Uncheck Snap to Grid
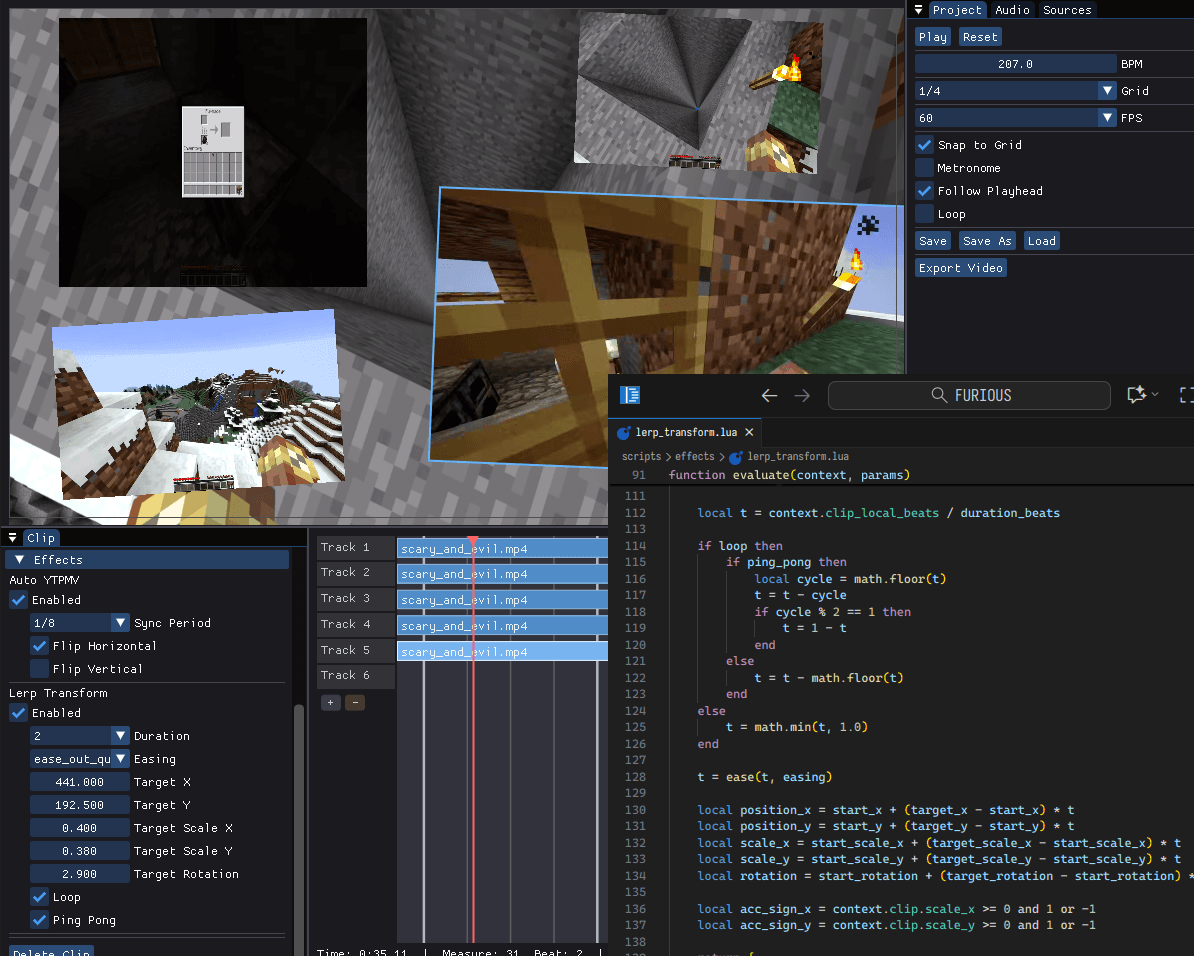Viewport: 1194px width, 956px height. (925, 145)
